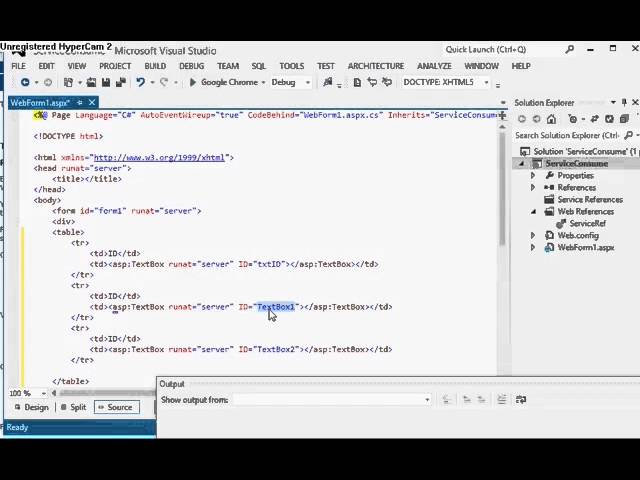The image size is (640, 480).
Task: Click the Save All toolbar icon
Action: (x=121, y=82)
